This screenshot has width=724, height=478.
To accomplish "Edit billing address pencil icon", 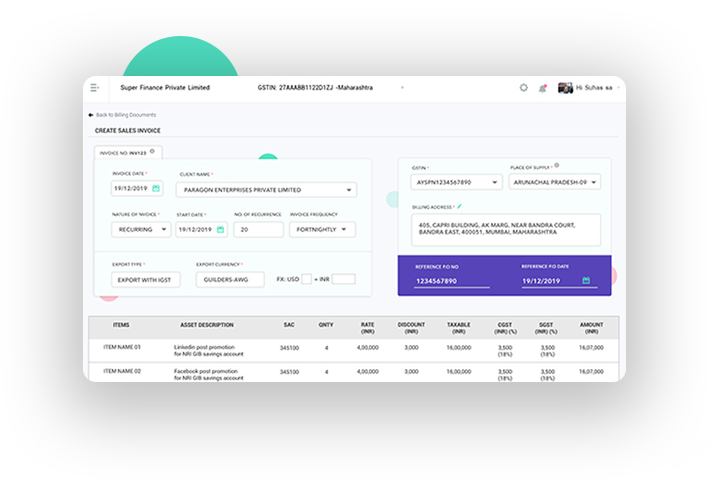I will point(459,206).
